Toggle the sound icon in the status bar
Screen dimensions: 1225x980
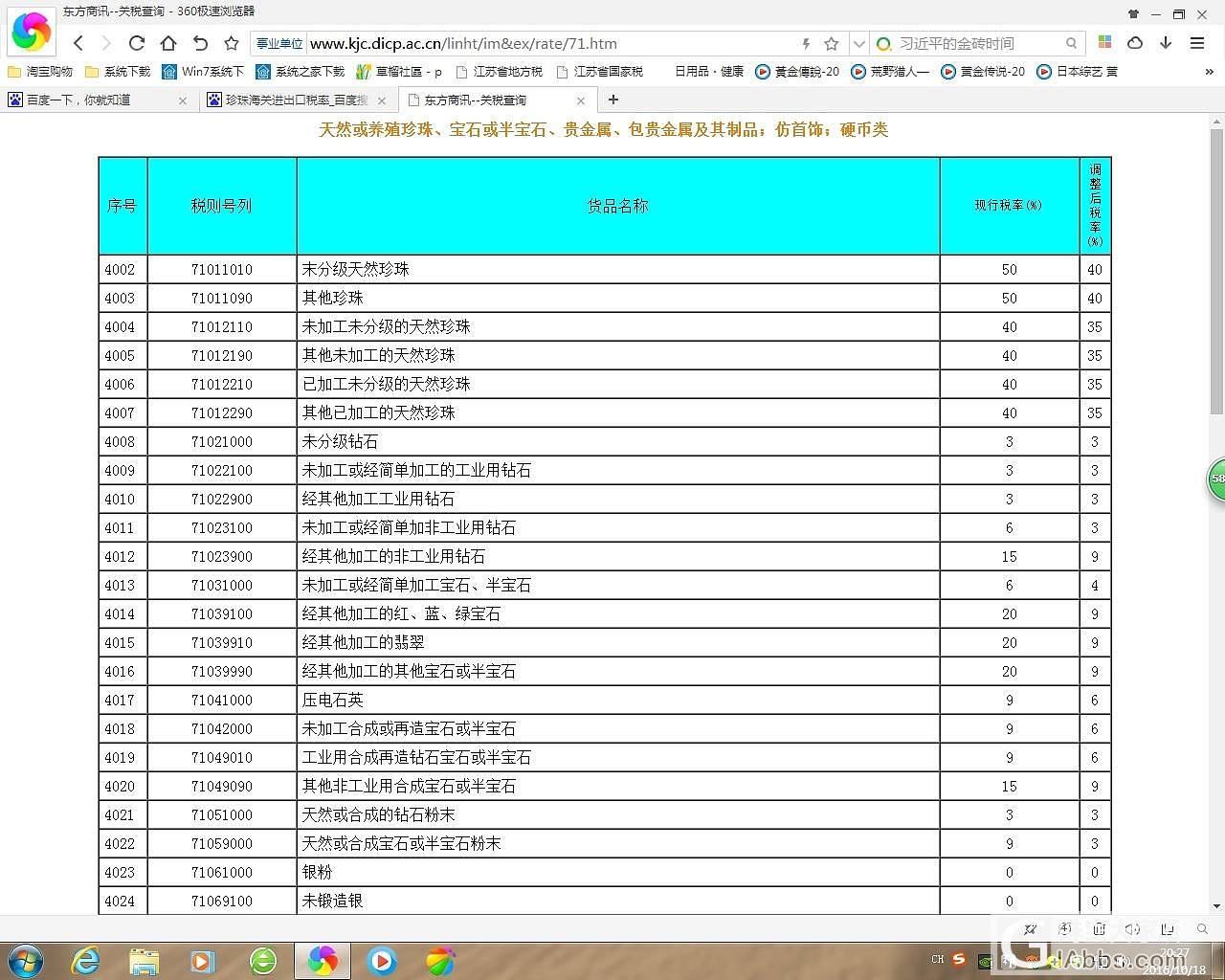coord(1132,928)
